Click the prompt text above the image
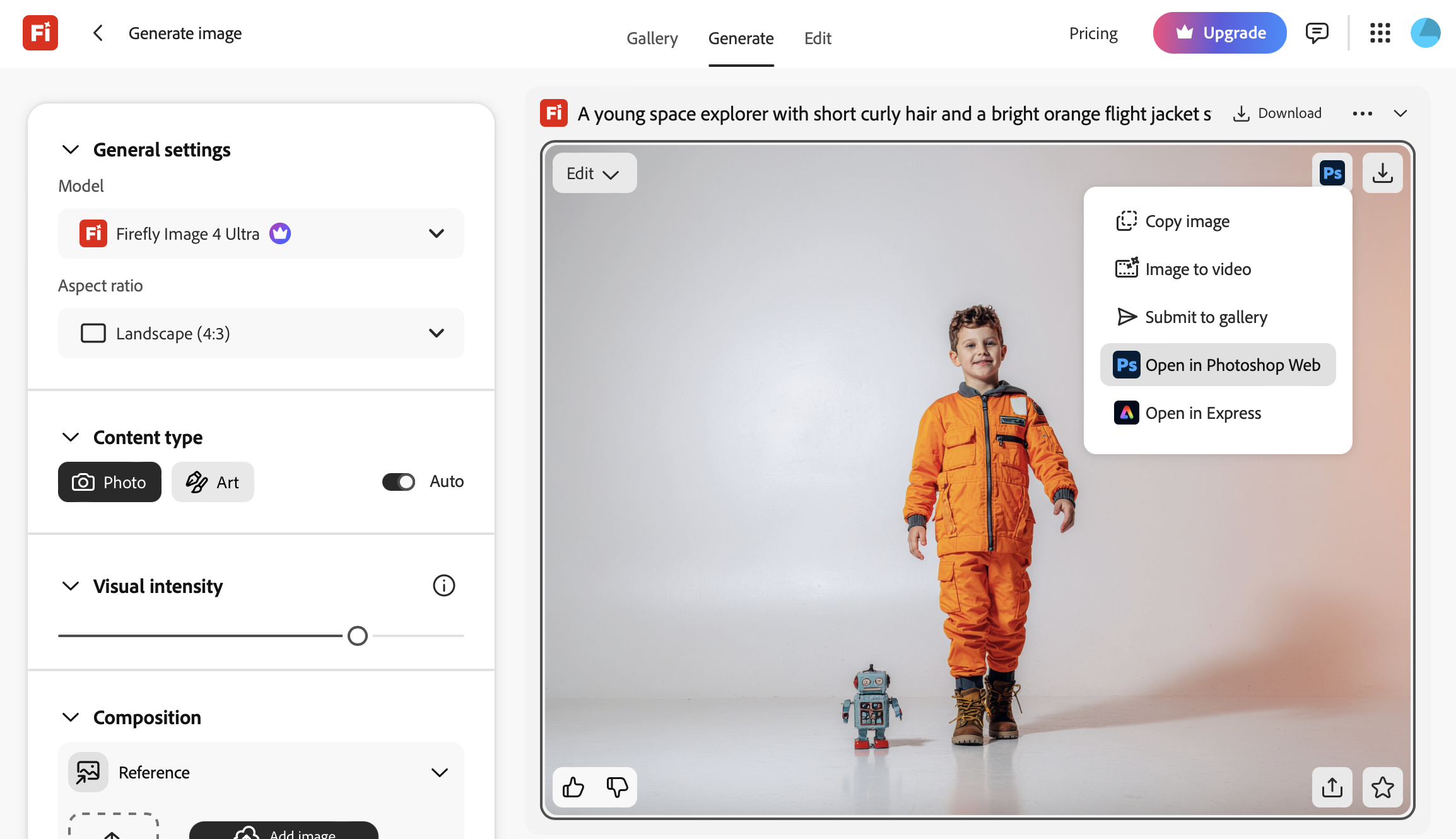This screenshot has width=1456, height=839. click(x=894, y=114)
